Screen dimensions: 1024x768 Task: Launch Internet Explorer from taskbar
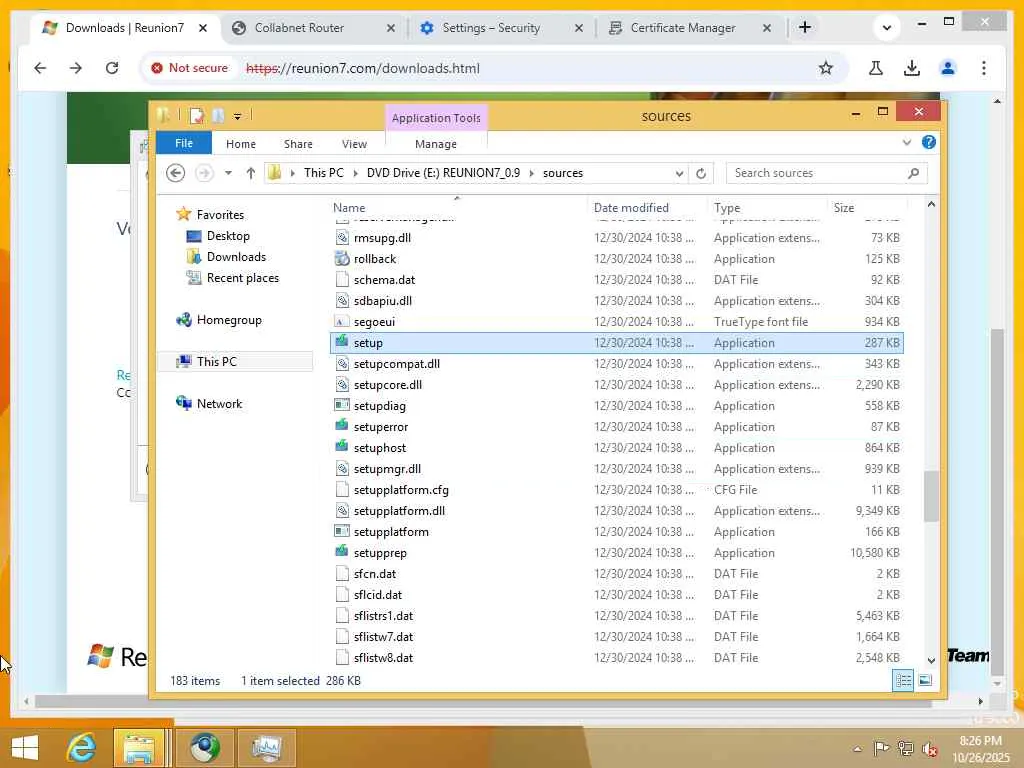82,748
